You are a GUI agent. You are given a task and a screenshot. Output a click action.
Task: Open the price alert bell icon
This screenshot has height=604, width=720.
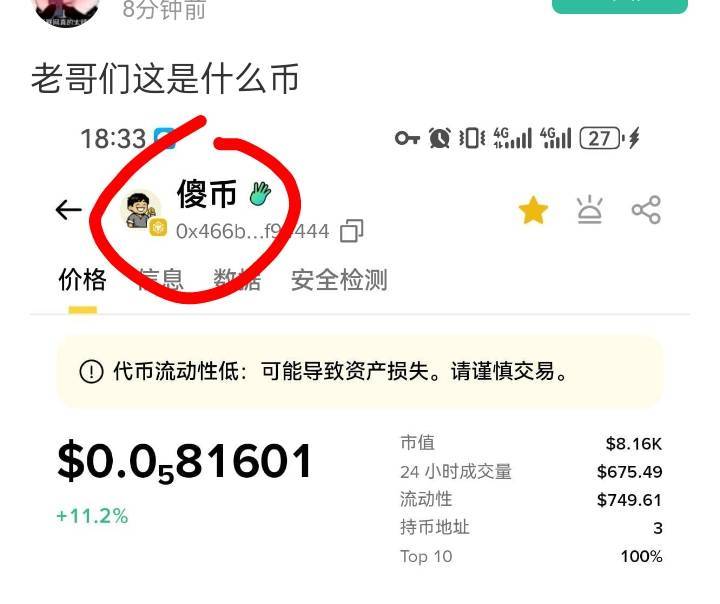tap(590, 210)
